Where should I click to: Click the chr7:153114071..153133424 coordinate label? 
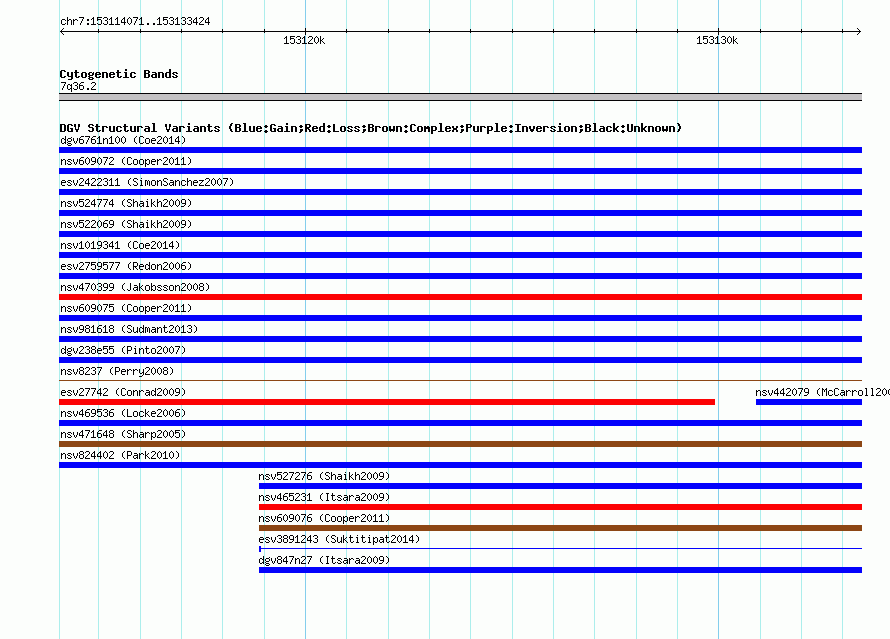pyautogui.click(x=135, y=21)
